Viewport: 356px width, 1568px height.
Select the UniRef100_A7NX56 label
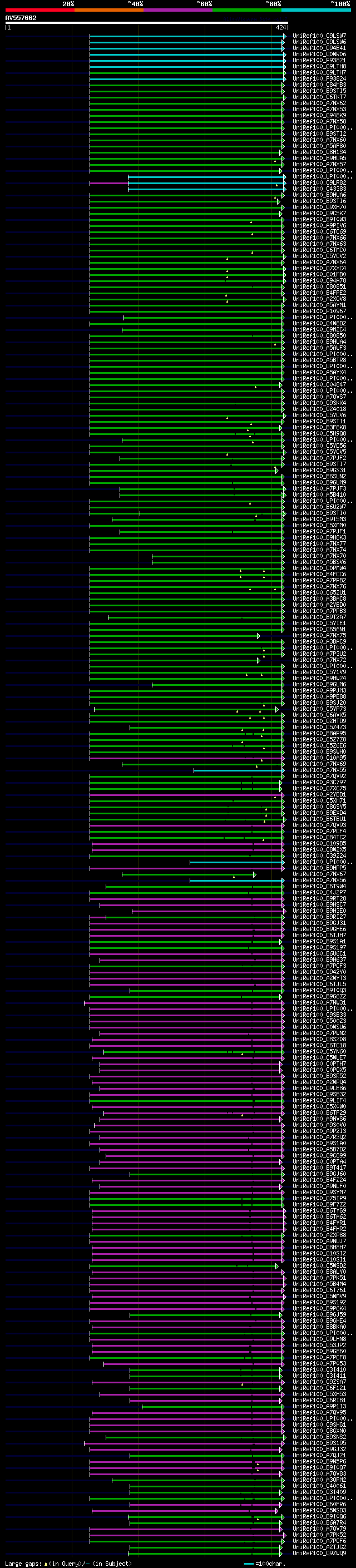(x=319, y=881)
